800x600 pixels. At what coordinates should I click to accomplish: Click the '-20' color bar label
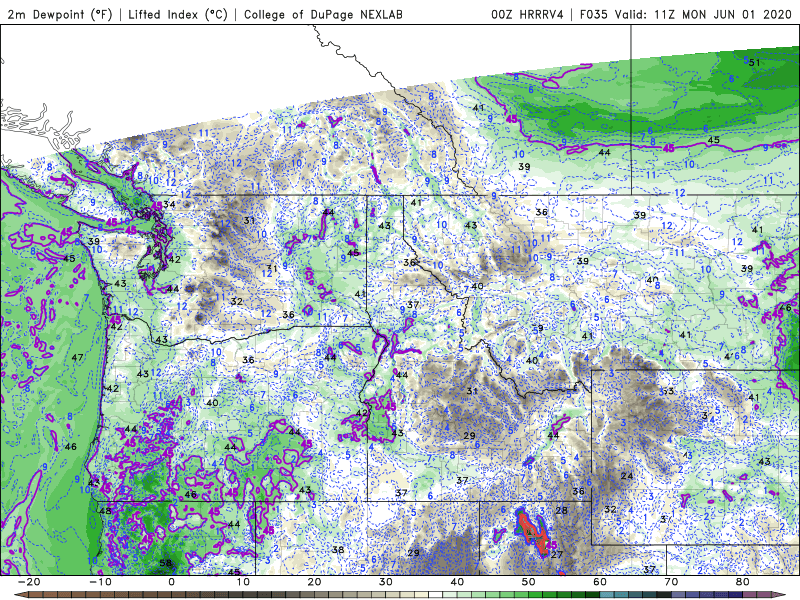[29, 582]
